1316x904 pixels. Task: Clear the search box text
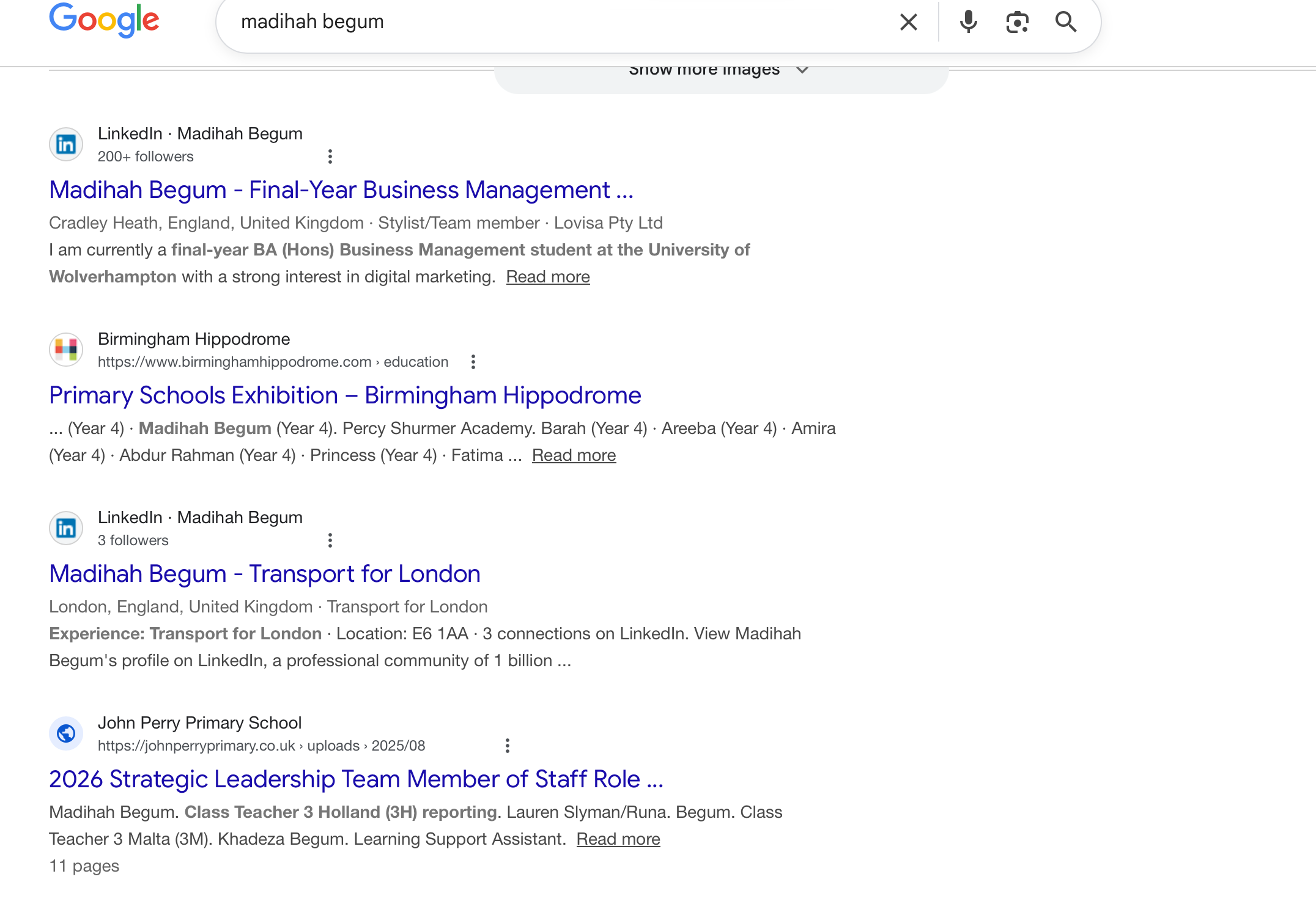[909, 22]
